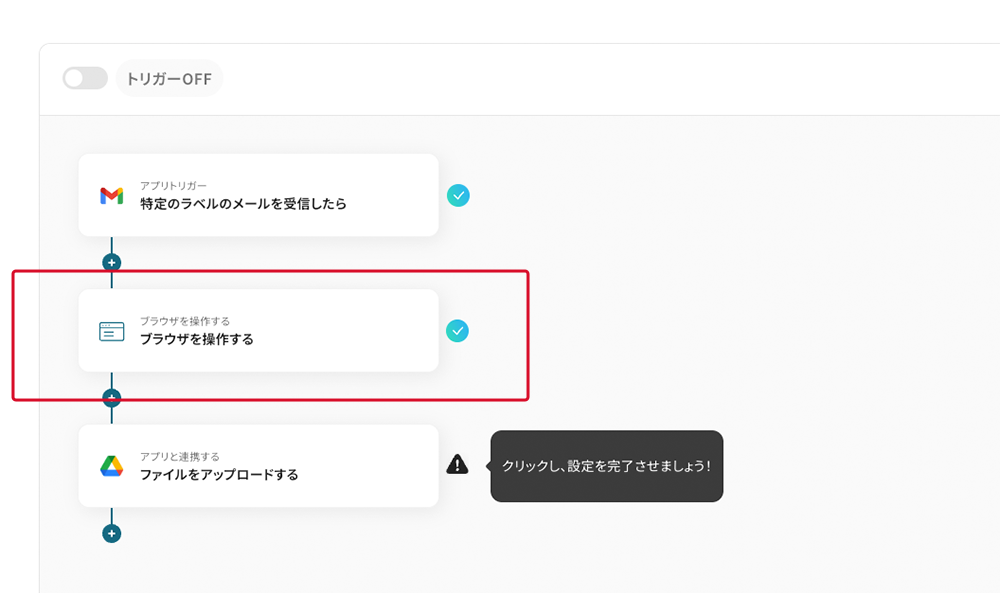Click the browser window icon

[x=111, y=331]
